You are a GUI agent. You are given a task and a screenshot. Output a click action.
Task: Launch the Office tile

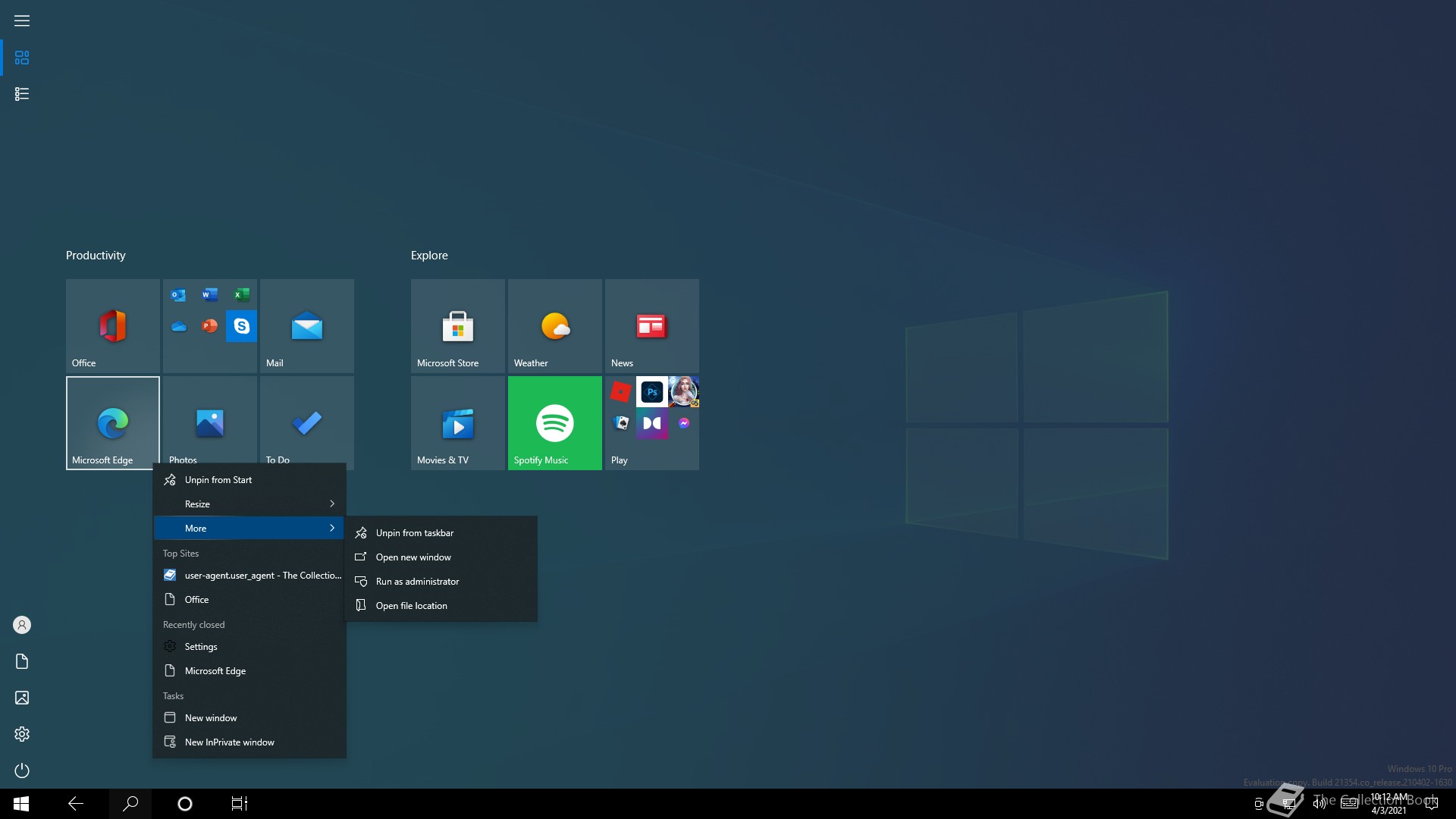pyautogui.click(x=113, y=326)
